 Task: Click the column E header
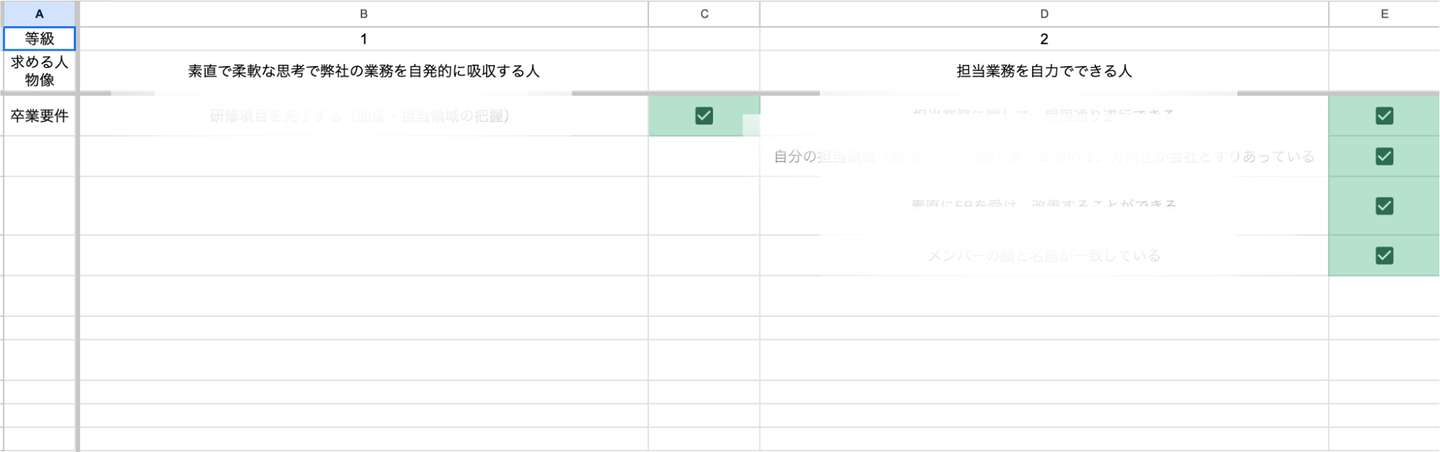[1384, 13]
